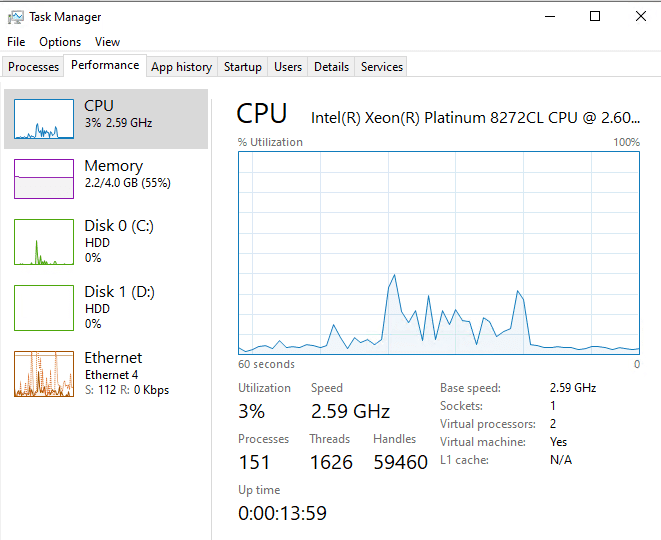Image resolution: width=661 pixels, height=540 pixels.
Task: Switch to the App history tab
Action: tap(181, 67)
